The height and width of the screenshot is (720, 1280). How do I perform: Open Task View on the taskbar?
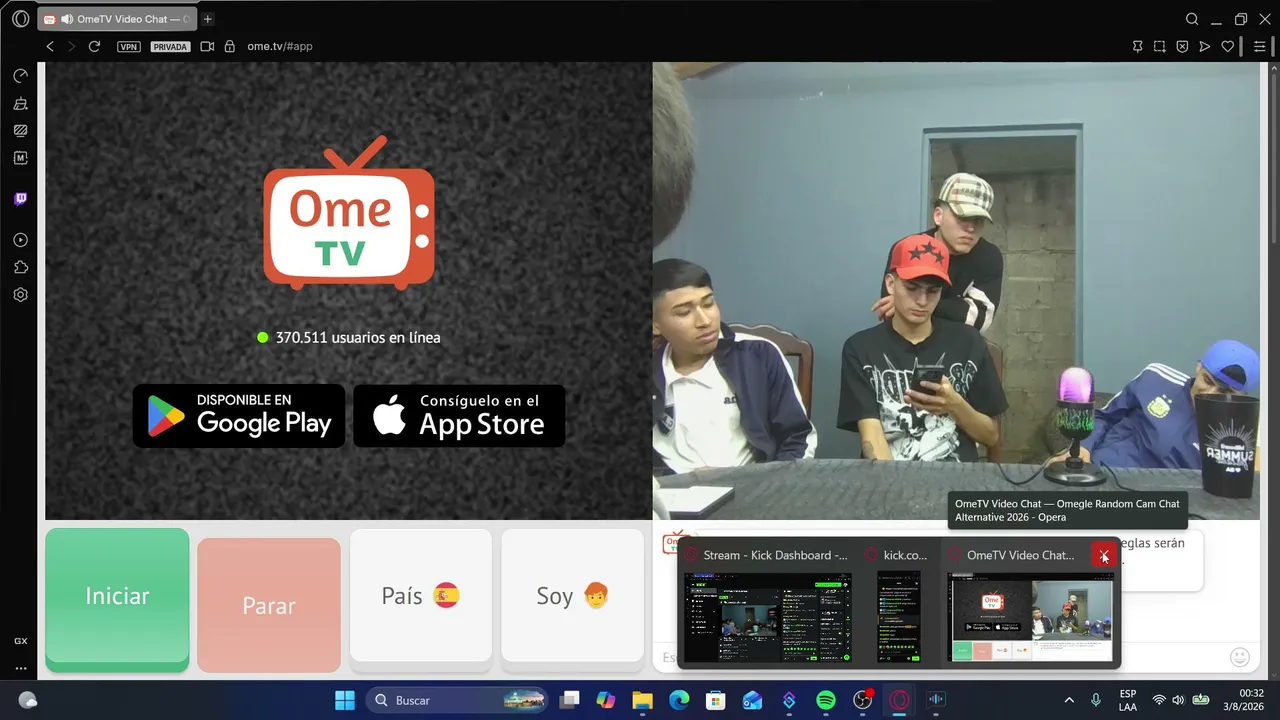pos(569,700)
